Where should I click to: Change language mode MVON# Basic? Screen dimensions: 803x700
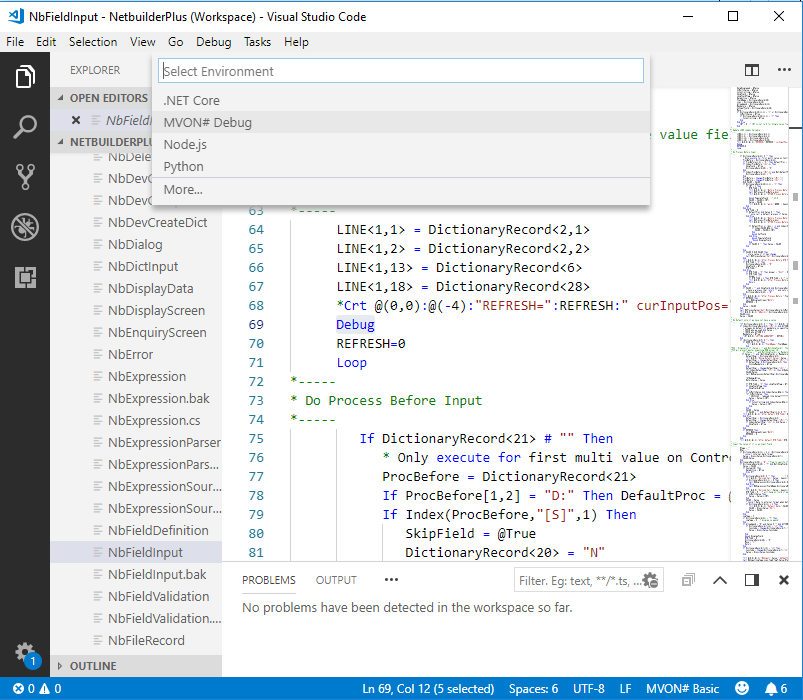click(x=682, y=689)
